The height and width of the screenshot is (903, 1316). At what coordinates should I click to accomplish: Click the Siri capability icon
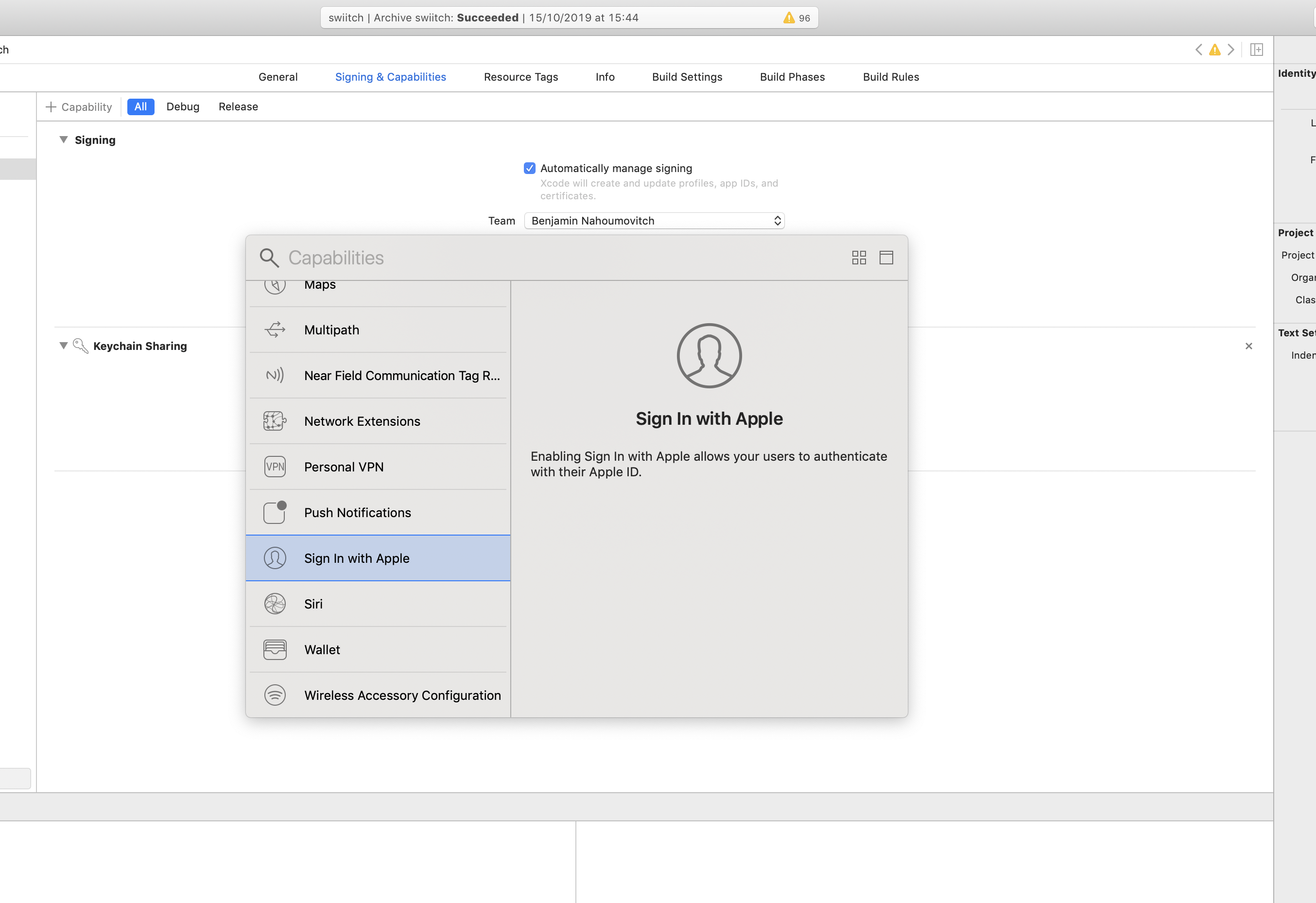pyautogui.click(x=275, y=604)
